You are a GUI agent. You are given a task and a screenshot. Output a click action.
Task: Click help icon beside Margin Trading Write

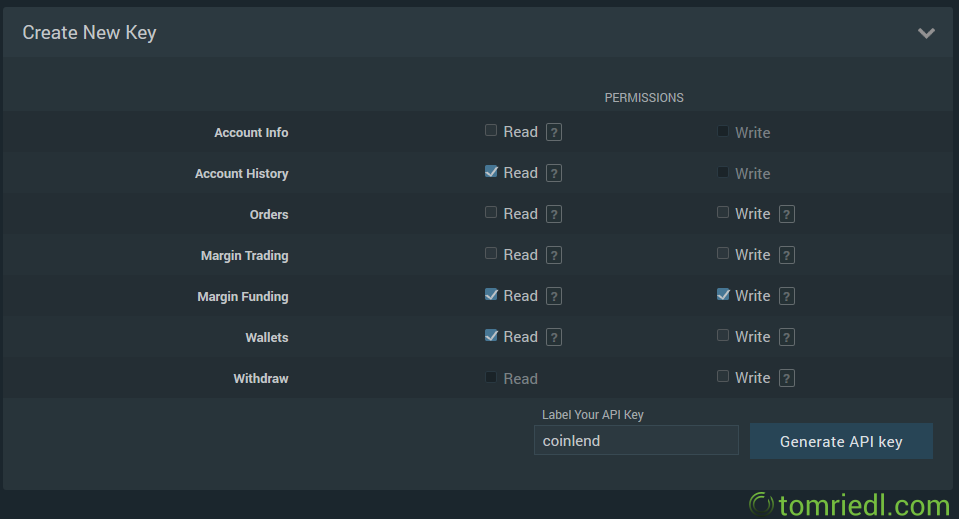pos(787,255)
